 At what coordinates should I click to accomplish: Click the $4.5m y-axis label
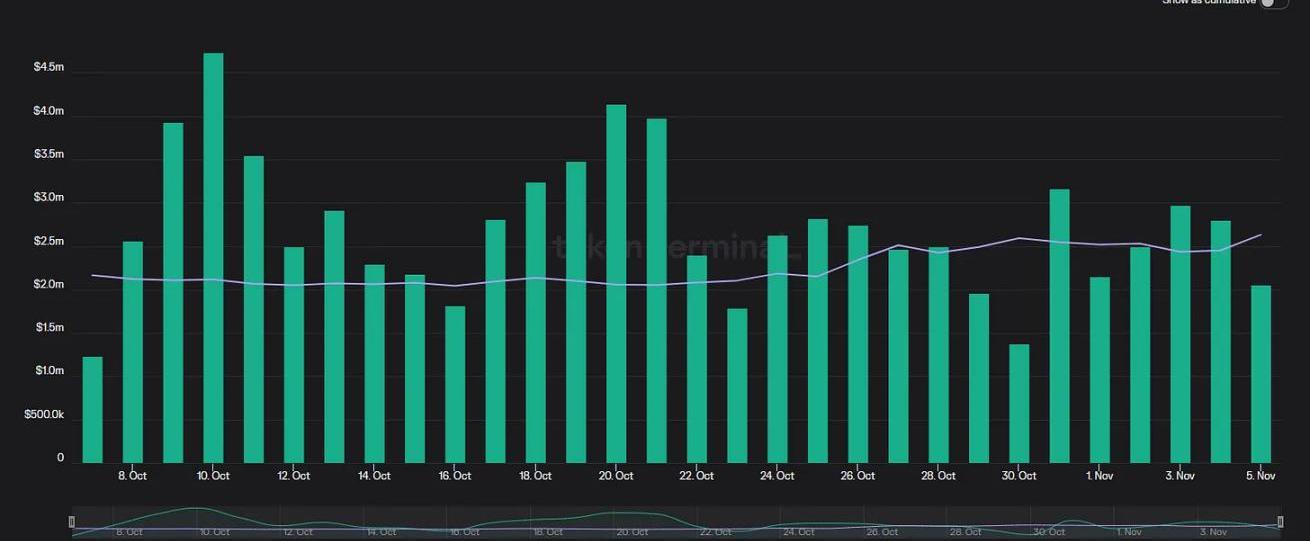(49, 67)
